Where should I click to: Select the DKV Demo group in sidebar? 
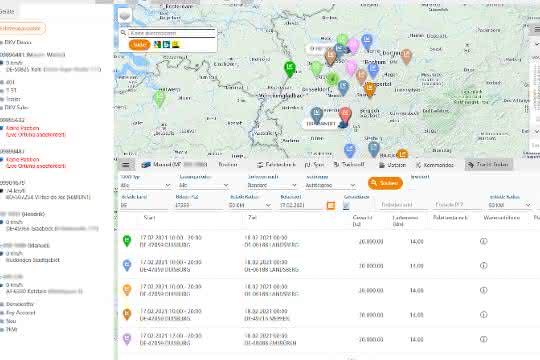pyautogui.click(x=17, y=42)
